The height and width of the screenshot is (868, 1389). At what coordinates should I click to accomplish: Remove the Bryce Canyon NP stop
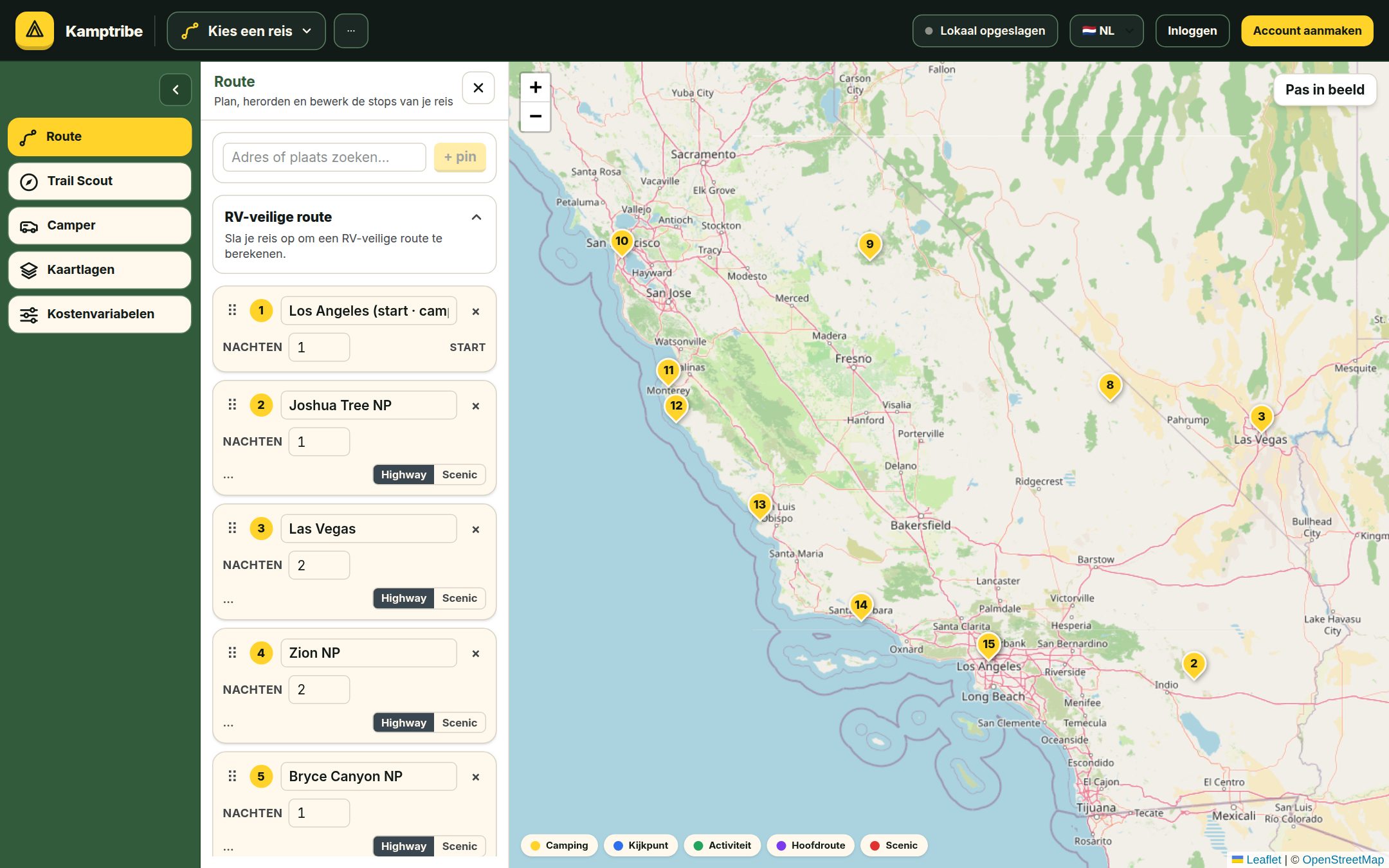click(476, 777)
